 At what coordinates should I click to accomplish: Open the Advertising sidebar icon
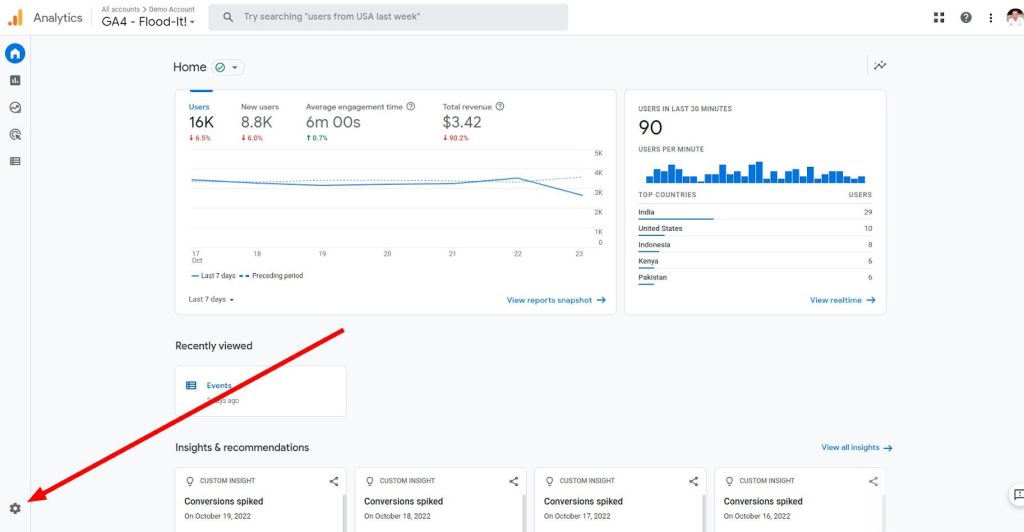click(x=15, y=134)
